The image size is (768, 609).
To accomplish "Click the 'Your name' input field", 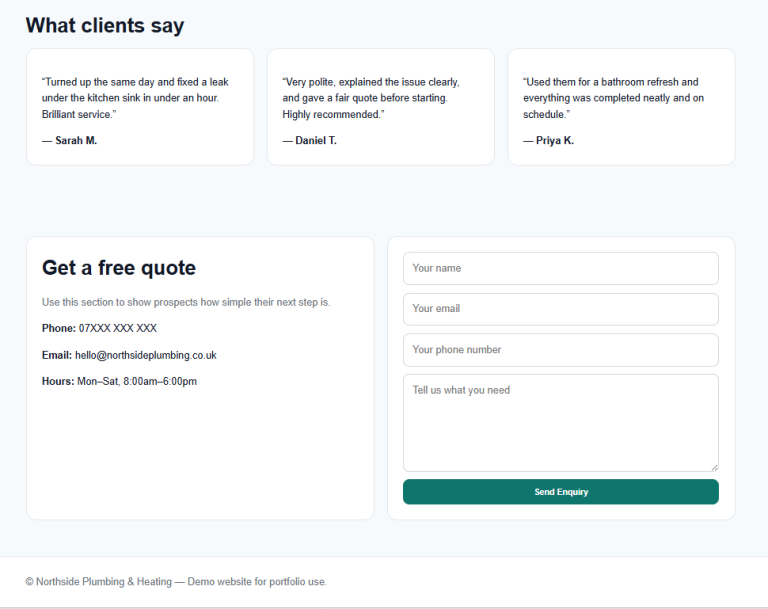I will tap(560, 268).
